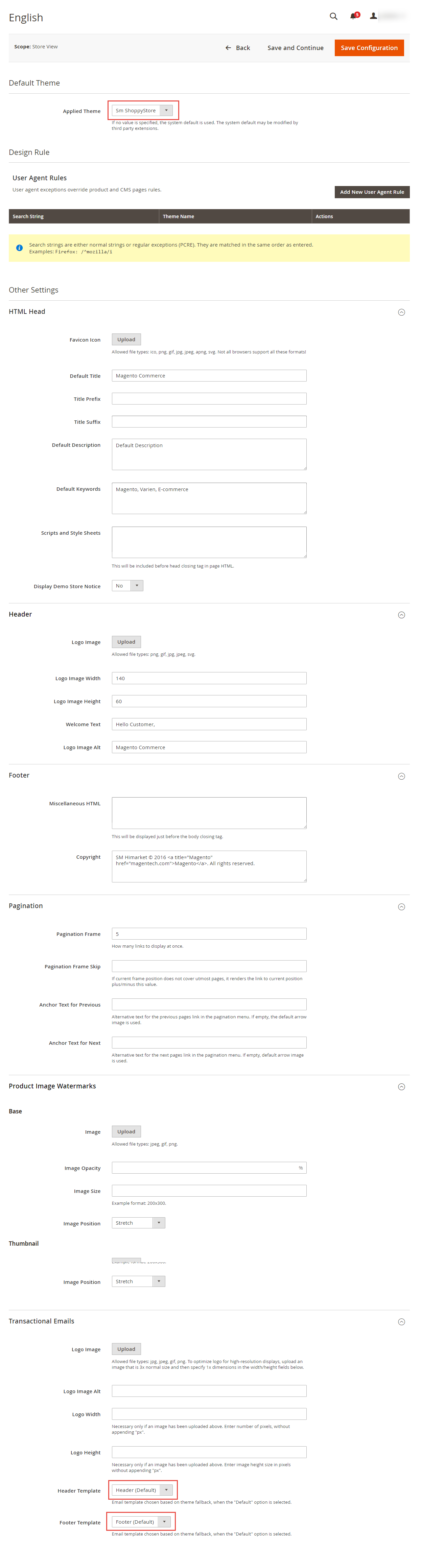This screenshot has width=421, height=1568.
Task: Collapse the Header section toggle icon
Action: tap(401, 615)
